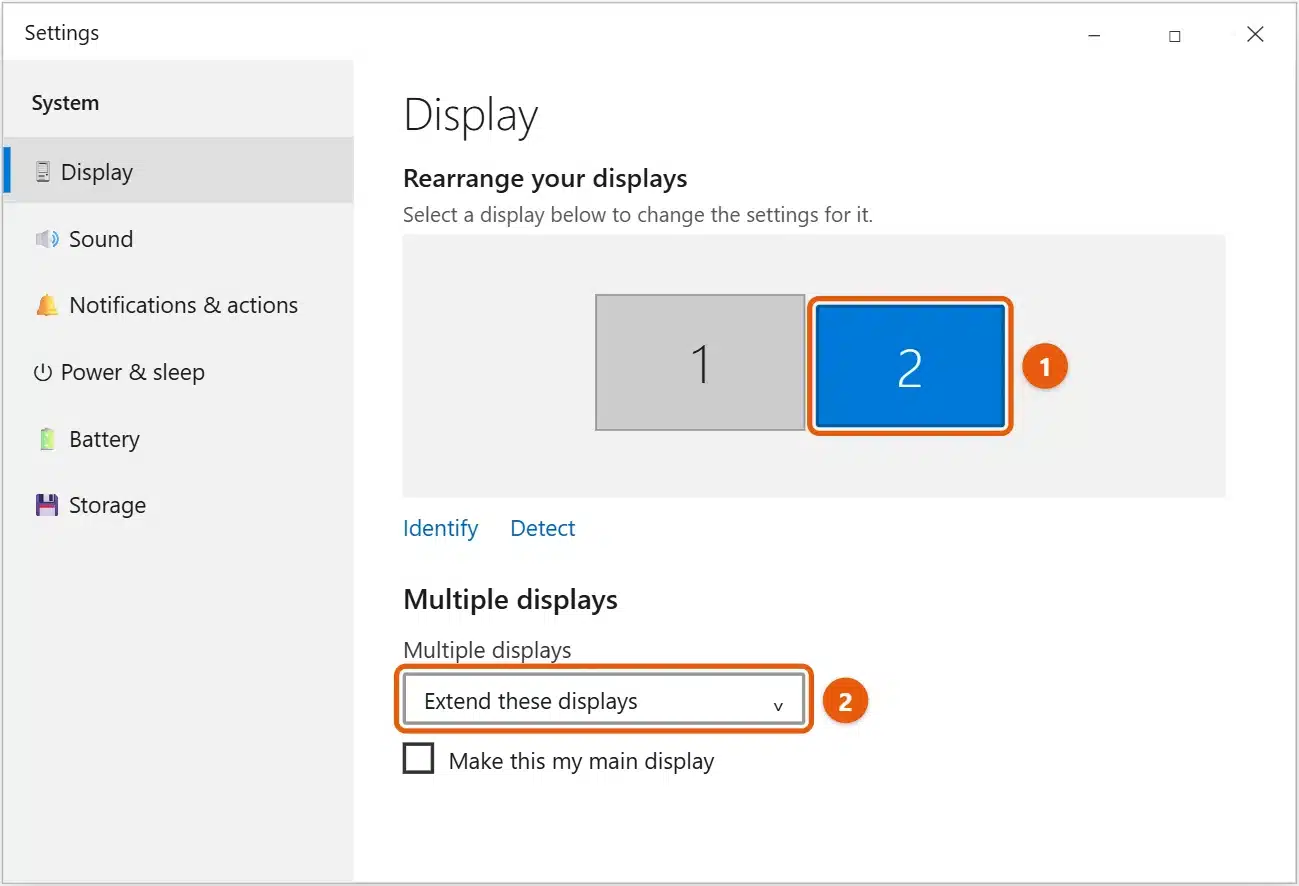Viewport: 1299px width, 886px height.
Task: Switch to Battery settings label
Action: (x=104, y=439)
